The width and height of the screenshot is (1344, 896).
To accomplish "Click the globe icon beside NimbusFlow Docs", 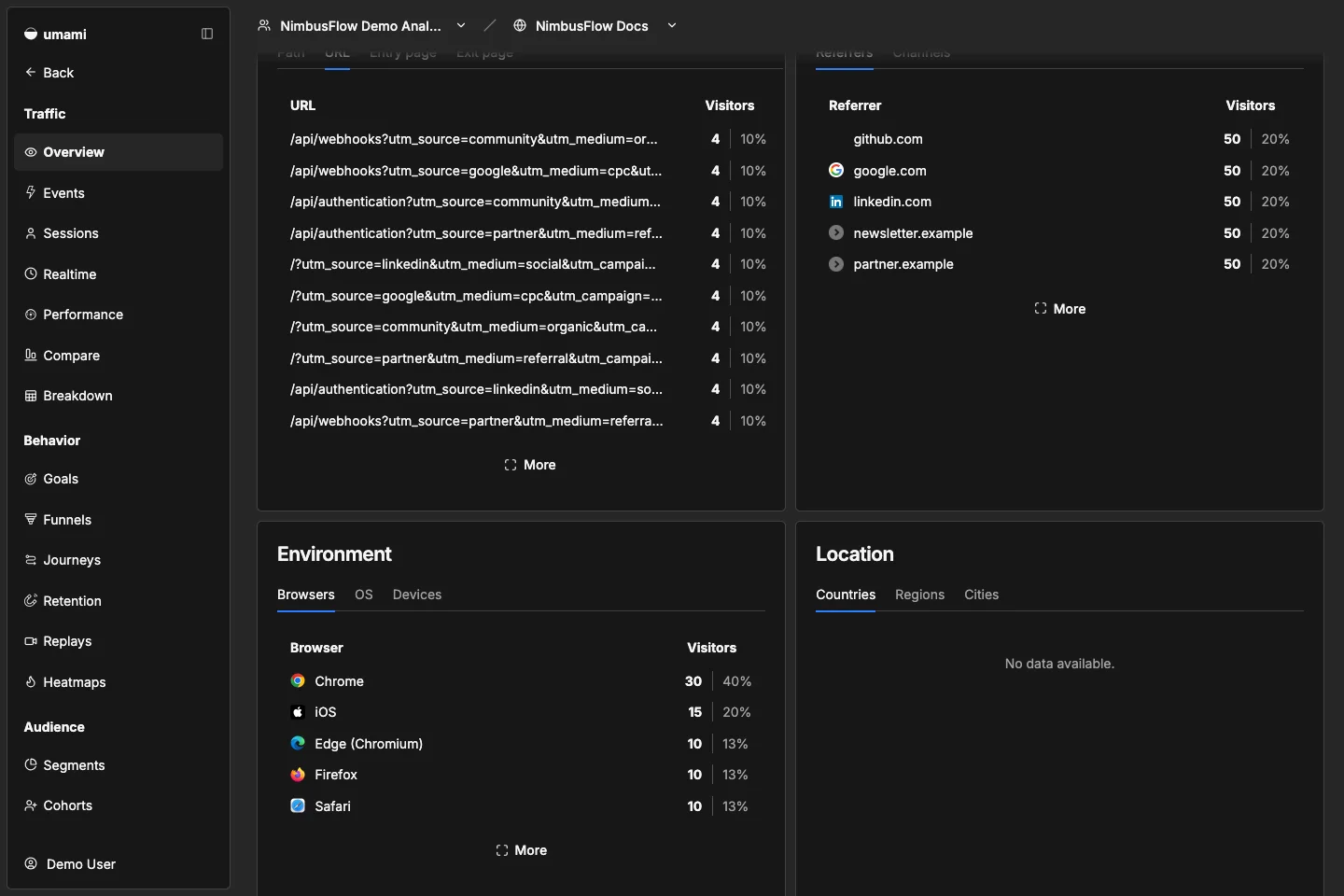I will pos(520,25).
